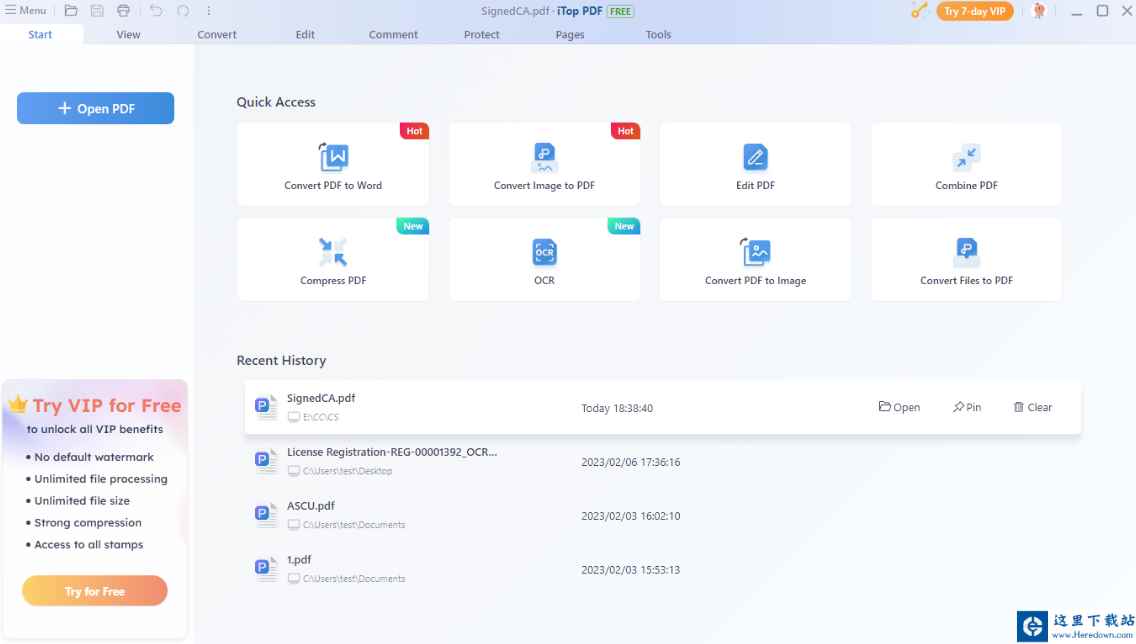Click the print icon in title bar

[124, 11]
